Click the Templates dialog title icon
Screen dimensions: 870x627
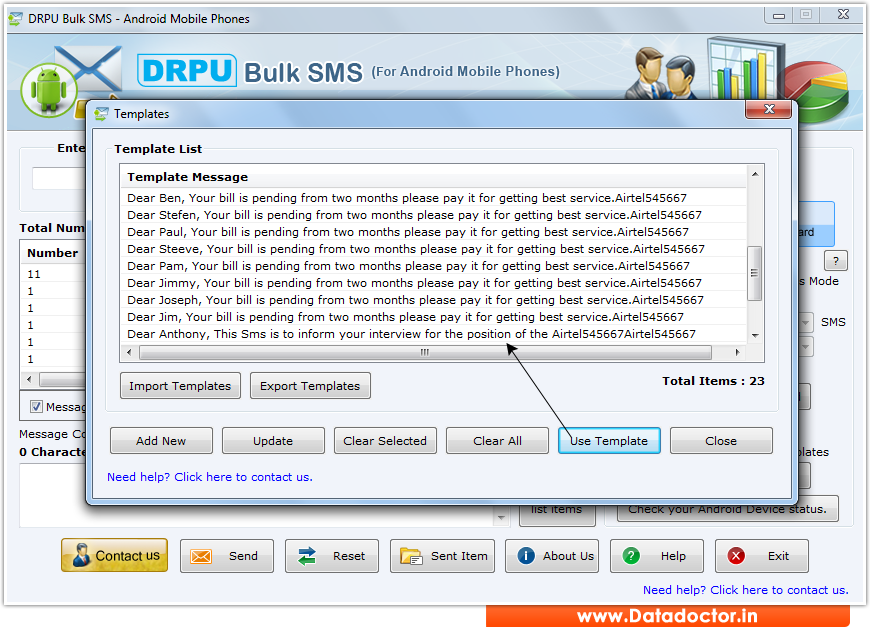(x=101, y=114)
